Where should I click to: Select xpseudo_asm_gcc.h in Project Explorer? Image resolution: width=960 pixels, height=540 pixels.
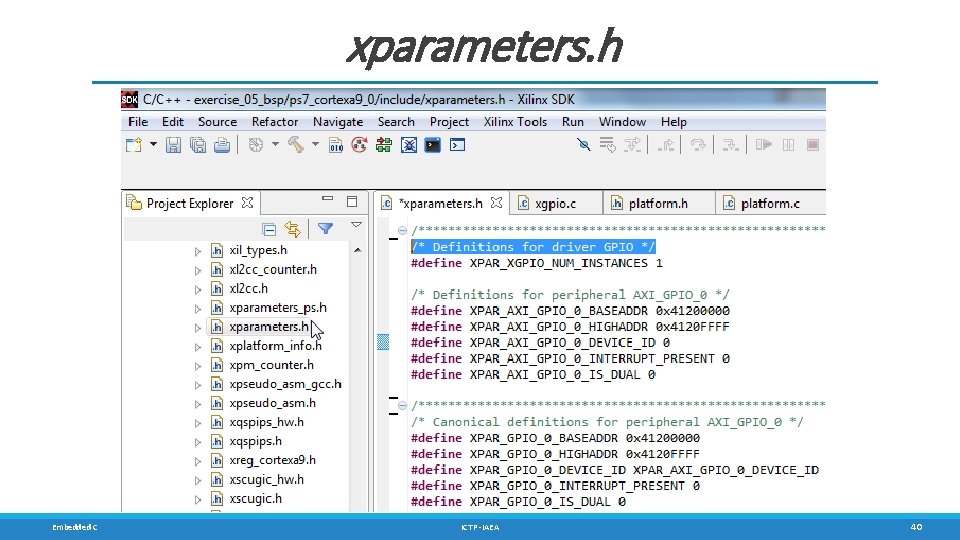[x=285, y=384]
